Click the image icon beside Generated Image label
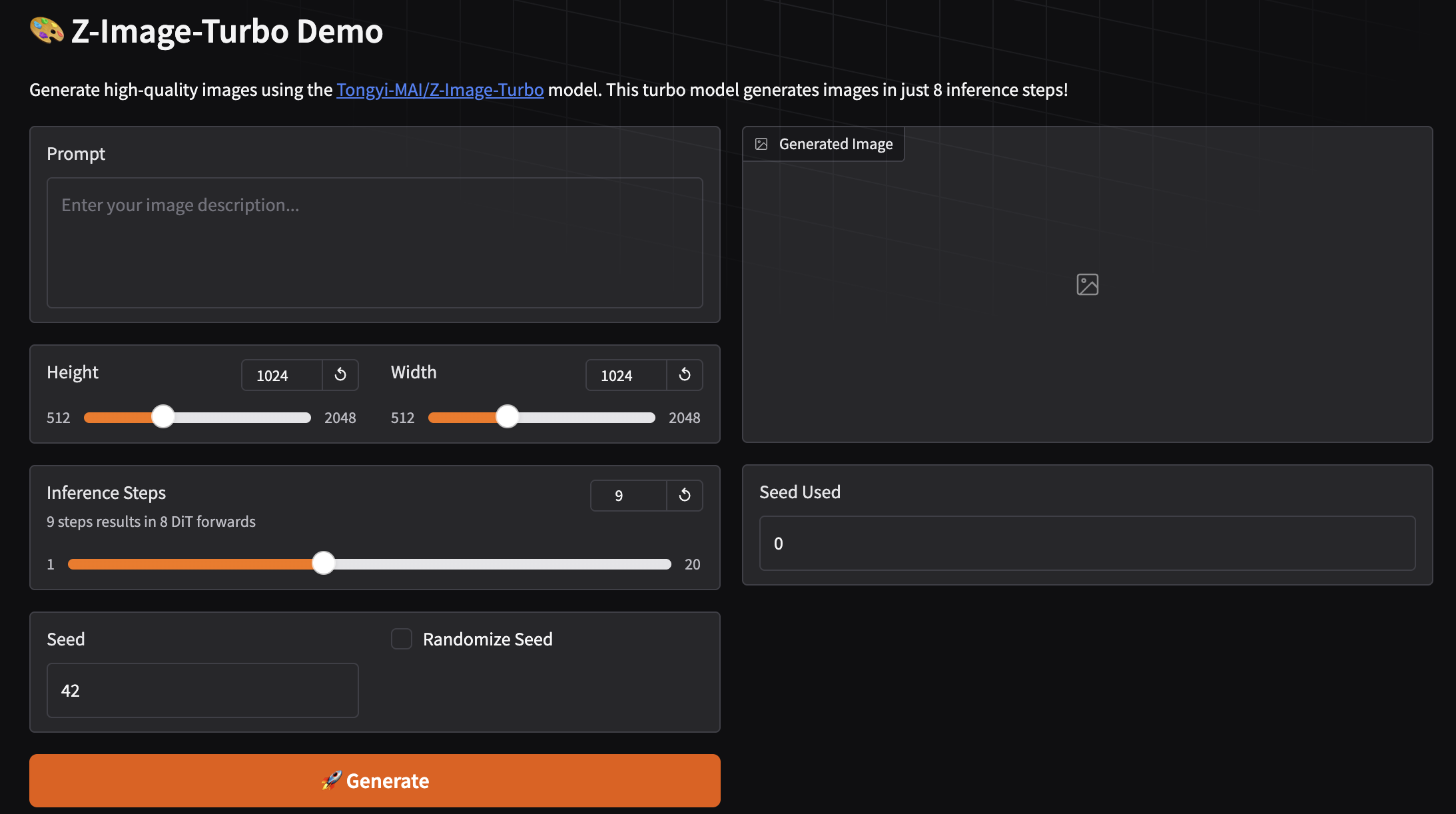The width and height of the screenshot is (1456, 814). (762, 143)
